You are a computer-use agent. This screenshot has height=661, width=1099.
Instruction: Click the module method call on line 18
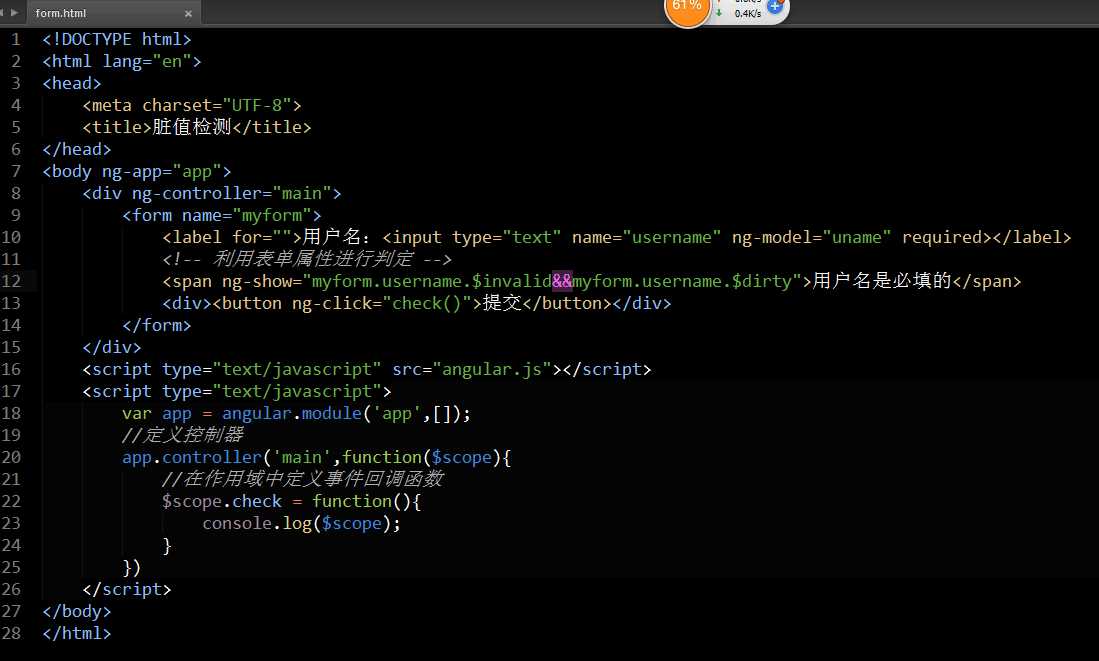[x=332, y=414]
